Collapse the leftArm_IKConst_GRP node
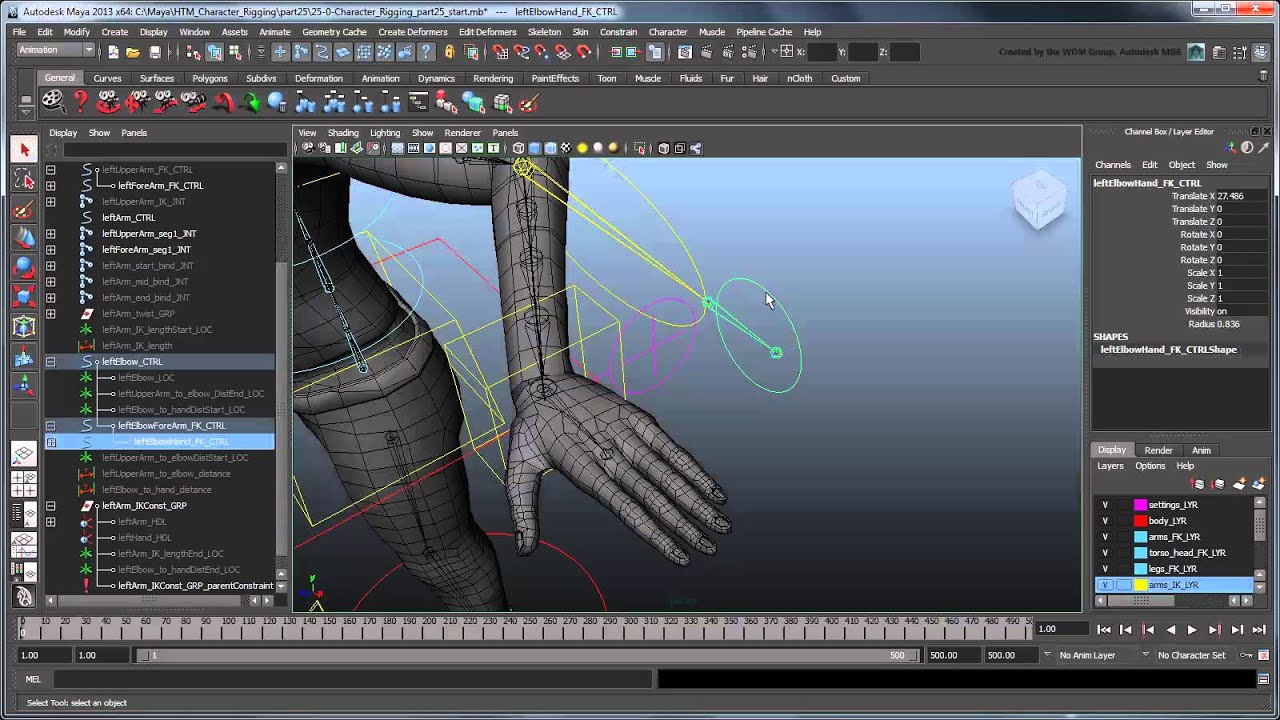 pos(50,506)
